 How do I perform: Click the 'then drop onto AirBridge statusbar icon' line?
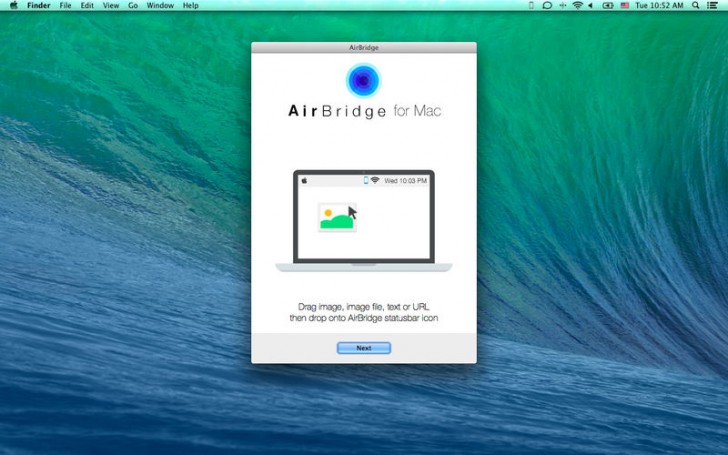[364, 318]
